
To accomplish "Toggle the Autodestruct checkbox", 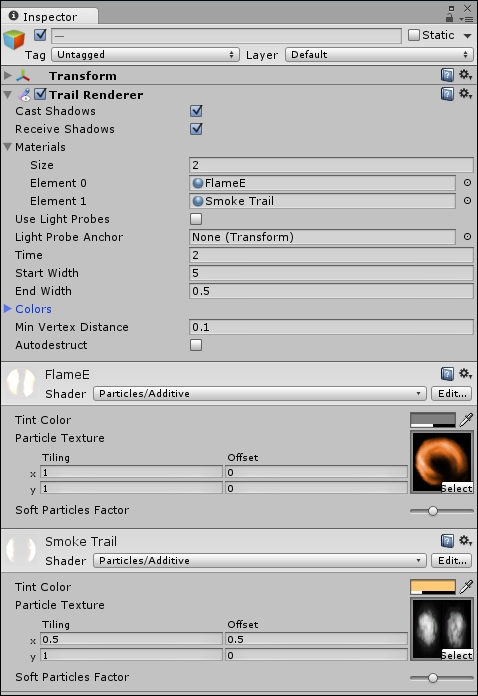I will [x=196, y=345].
